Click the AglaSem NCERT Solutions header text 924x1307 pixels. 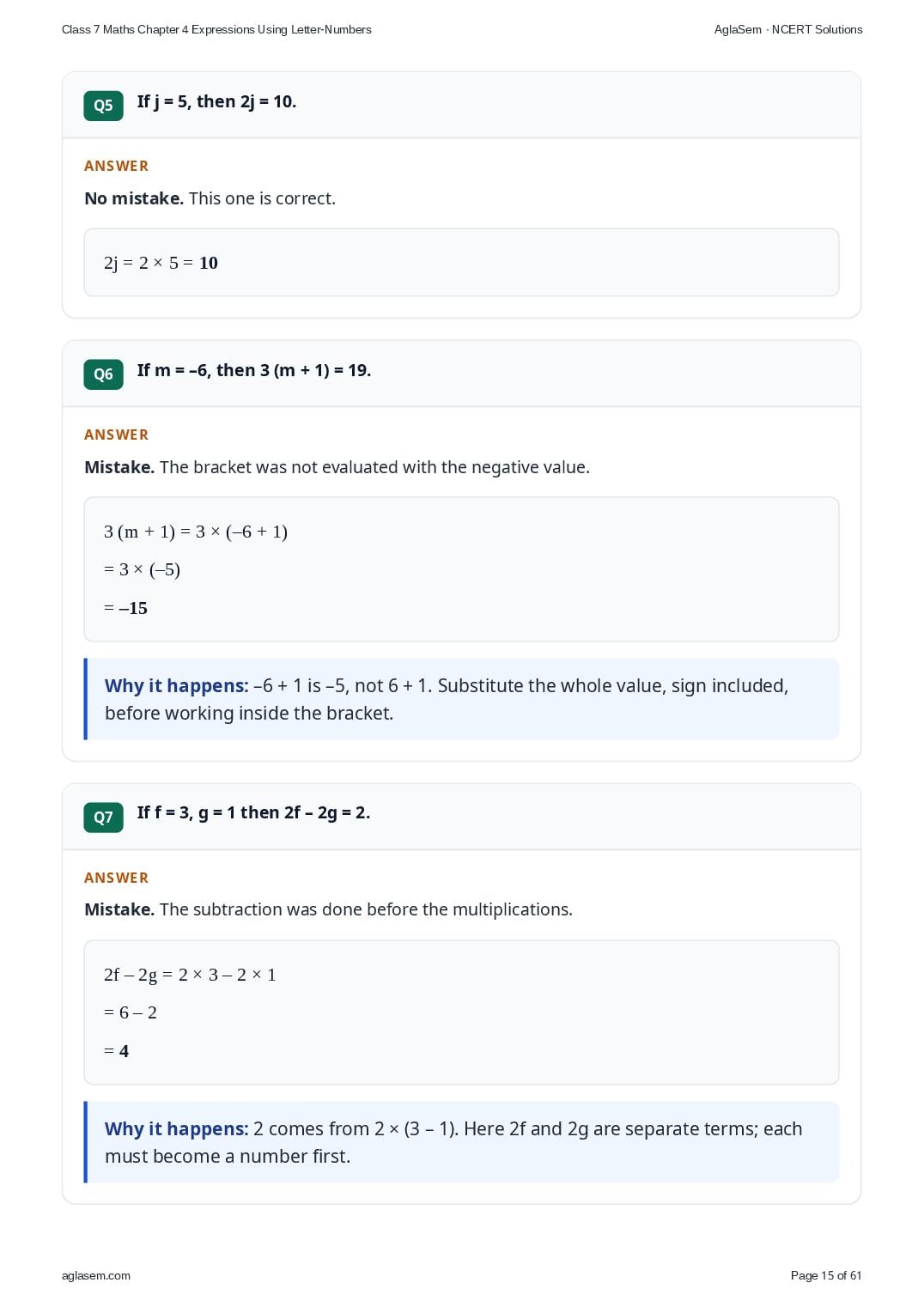(x=788, y=29)
